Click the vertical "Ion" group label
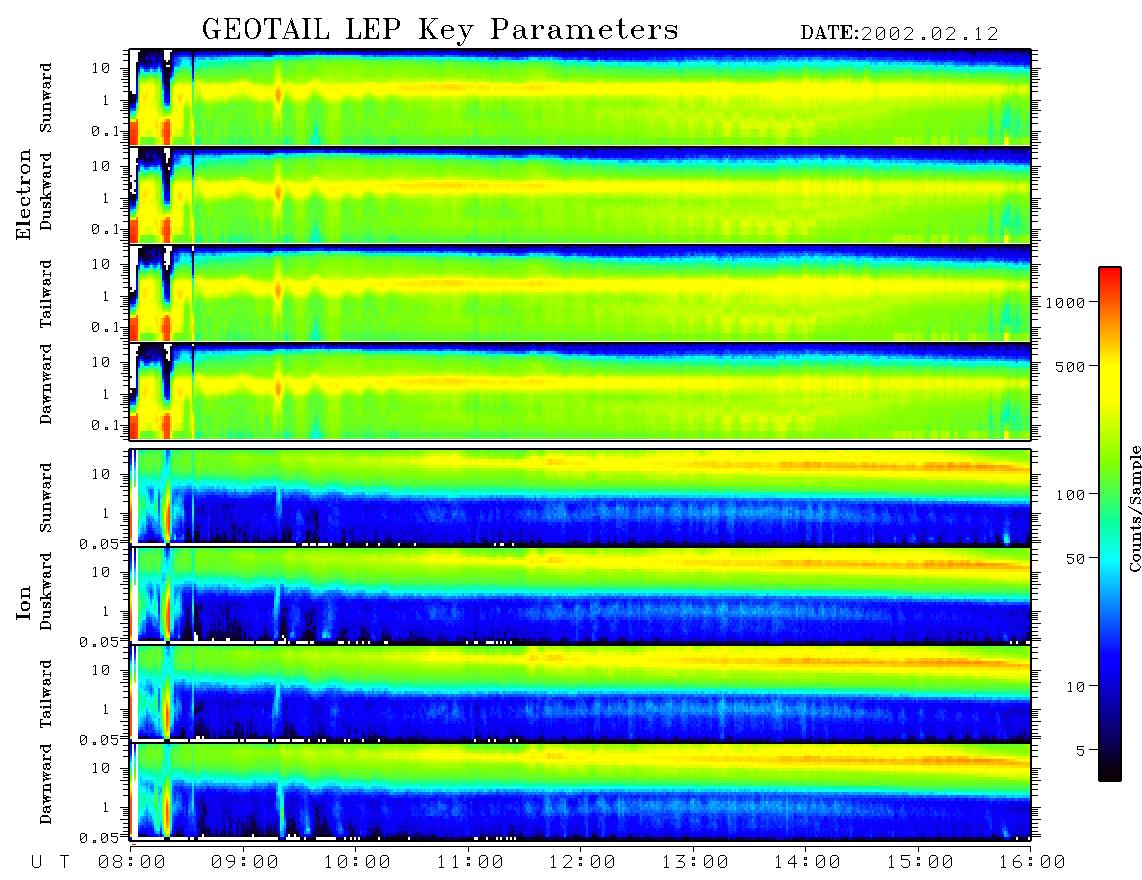Screen dimensions: 1142x880 coord(24,602)
